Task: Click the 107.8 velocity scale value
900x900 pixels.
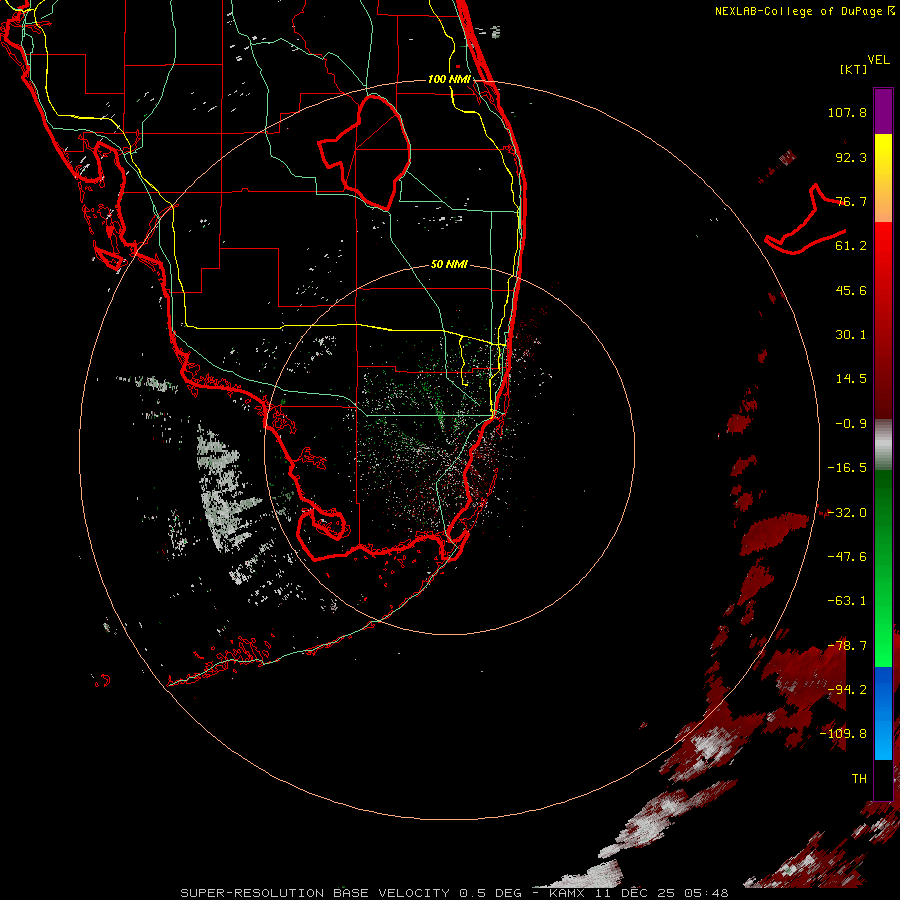Action: point(847,112)
